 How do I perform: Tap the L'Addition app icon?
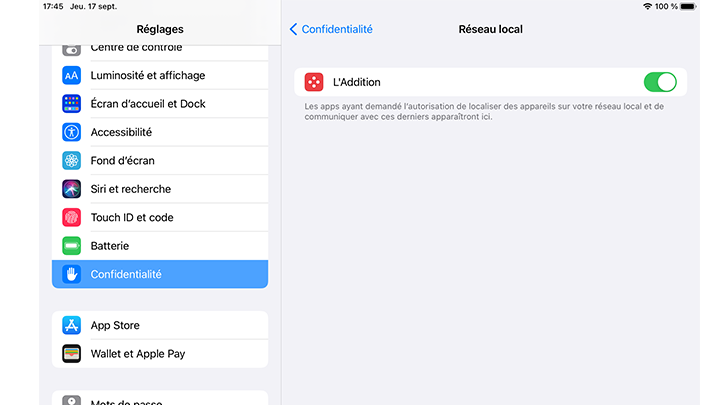pos(314,82)
